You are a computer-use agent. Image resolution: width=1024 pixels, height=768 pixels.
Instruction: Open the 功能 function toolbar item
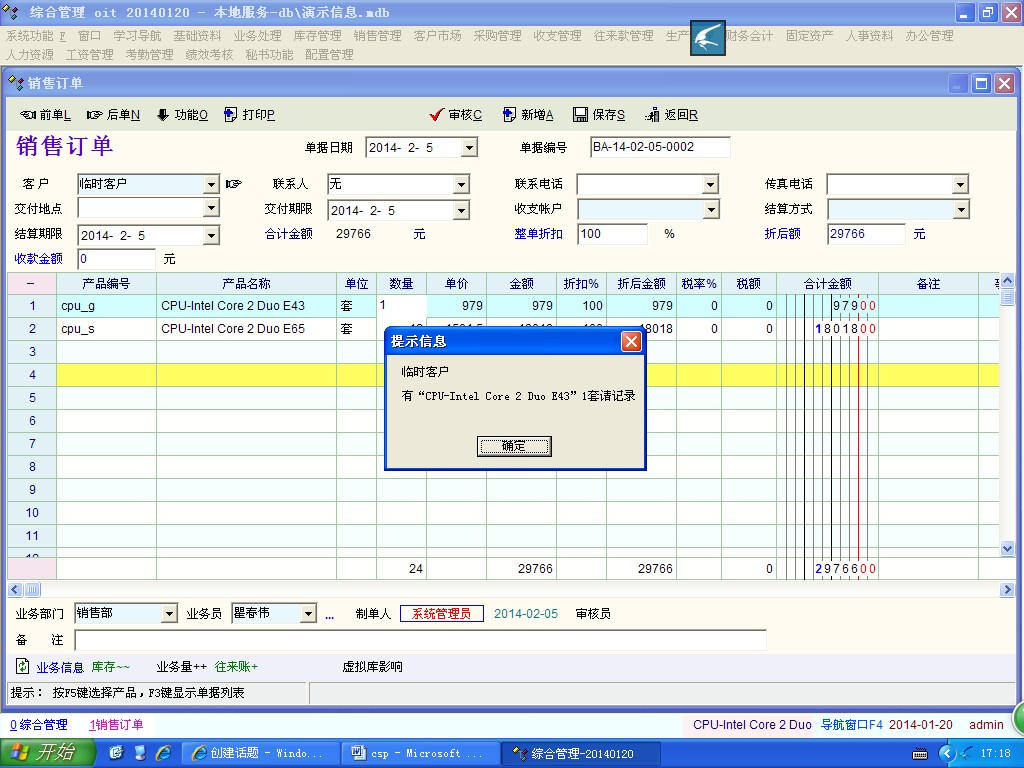click(163, 115)
